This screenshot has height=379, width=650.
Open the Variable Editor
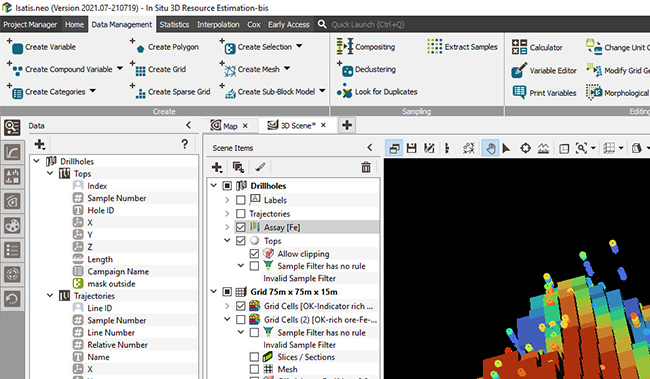coord(544,70)
